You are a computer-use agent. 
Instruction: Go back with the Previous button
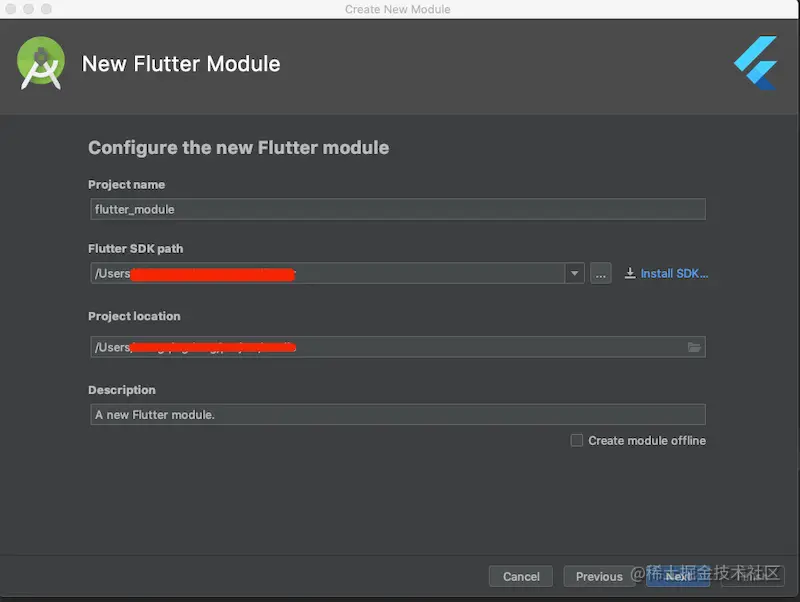(599, 576)
